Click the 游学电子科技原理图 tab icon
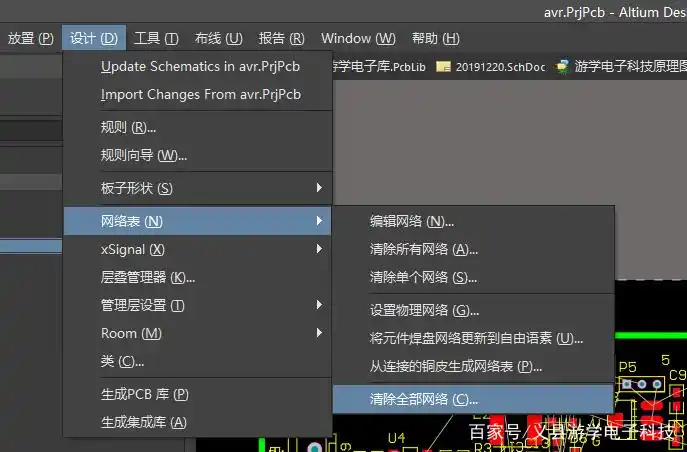Image resolution: width=687 pixels, height=452 pixels. 564,67
